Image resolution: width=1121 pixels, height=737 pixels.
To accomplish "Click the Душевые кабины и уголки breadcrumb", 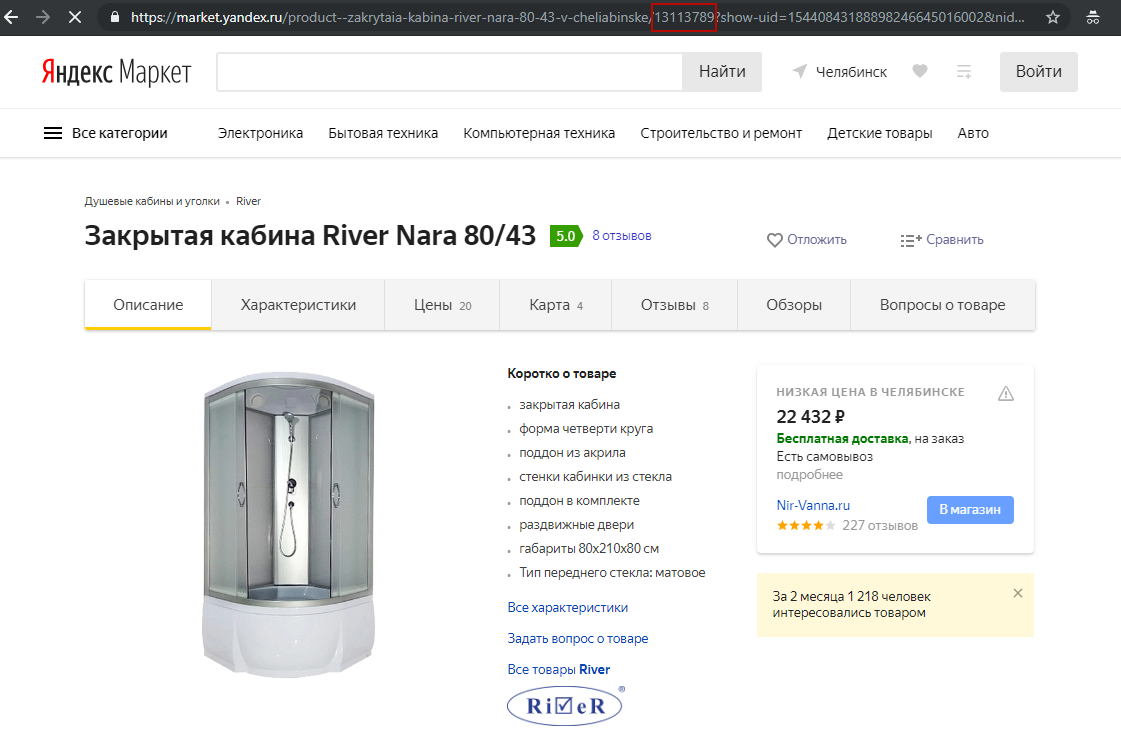I will 152,202.
